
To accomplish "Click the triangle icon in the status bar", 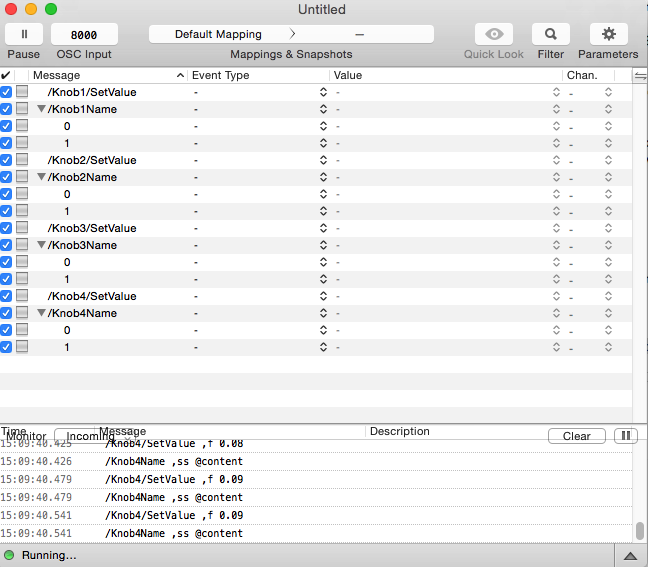I will tap(630, 555).
